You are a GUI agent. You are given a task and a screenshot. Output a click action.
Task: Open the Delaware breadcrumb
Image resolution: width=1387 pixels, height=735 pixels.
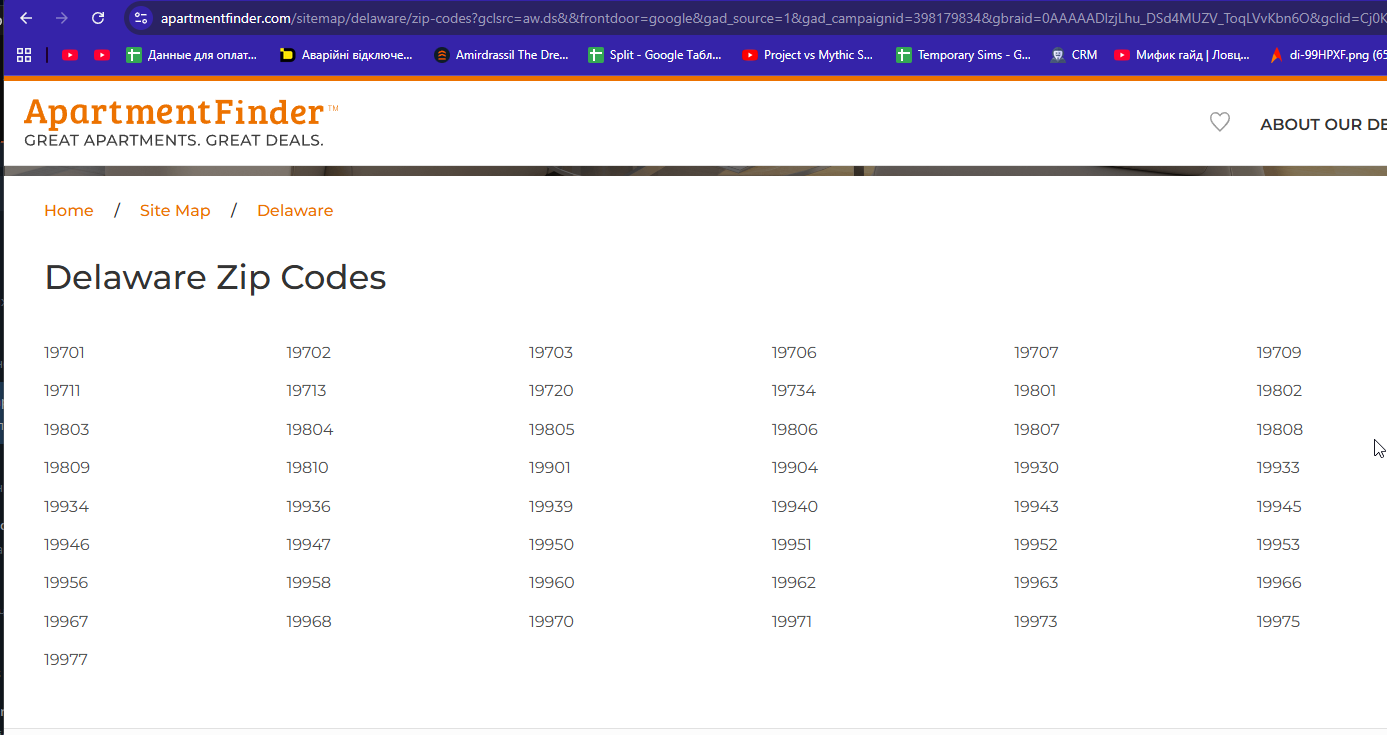coord(295,210)
